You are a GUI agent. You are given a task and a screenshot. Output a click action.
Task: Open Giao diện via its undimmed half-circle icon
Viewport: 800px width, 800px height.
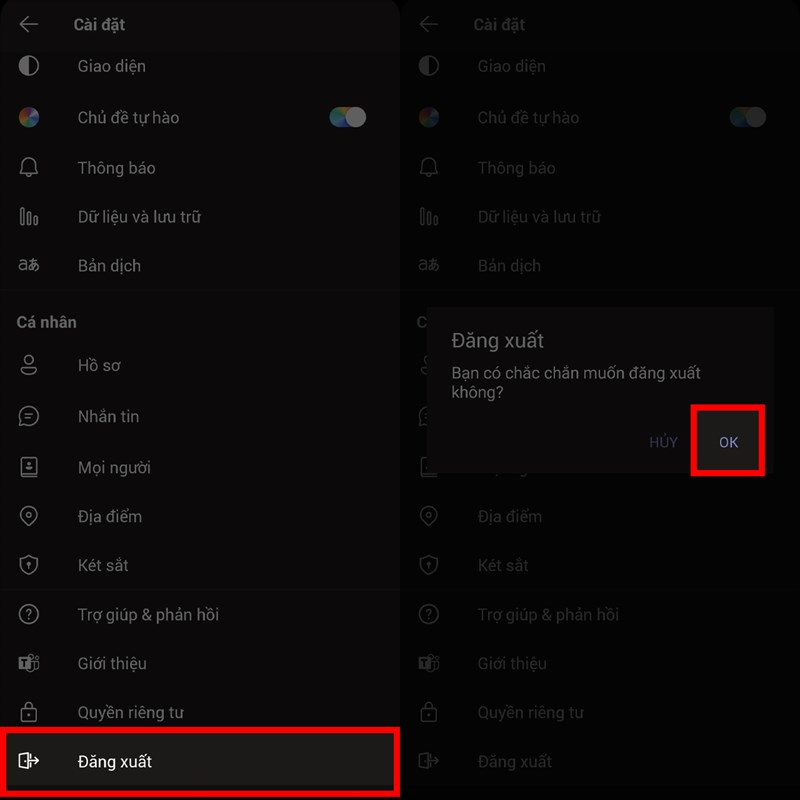click(29, 66)
